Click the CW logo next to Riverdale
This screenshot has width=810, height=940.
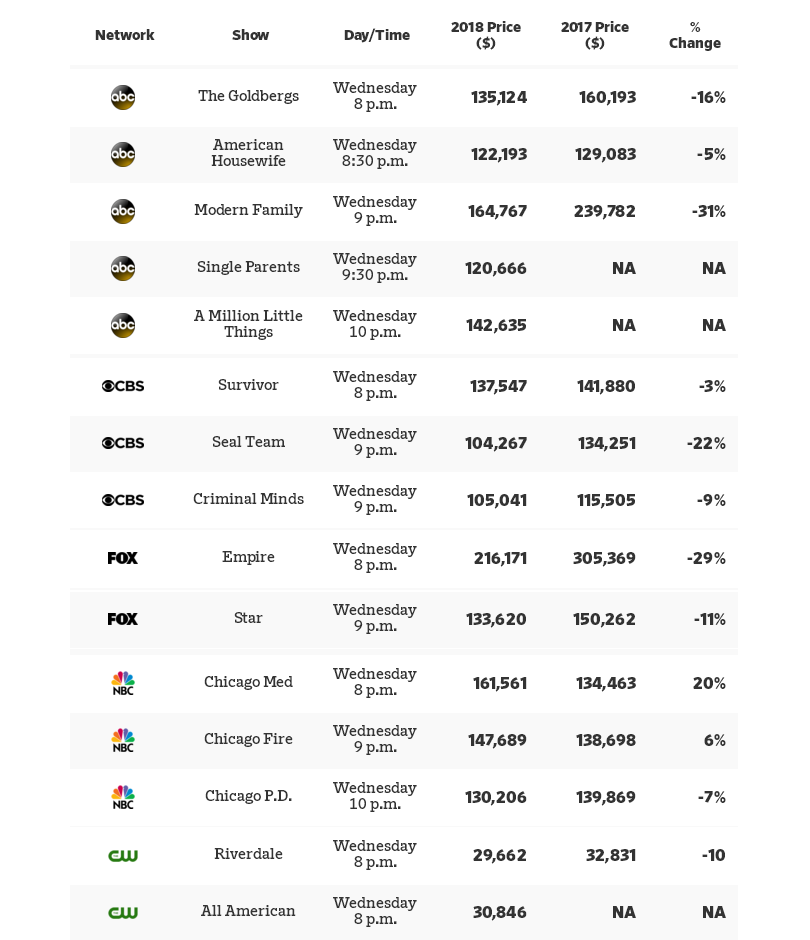coord(123,855)
